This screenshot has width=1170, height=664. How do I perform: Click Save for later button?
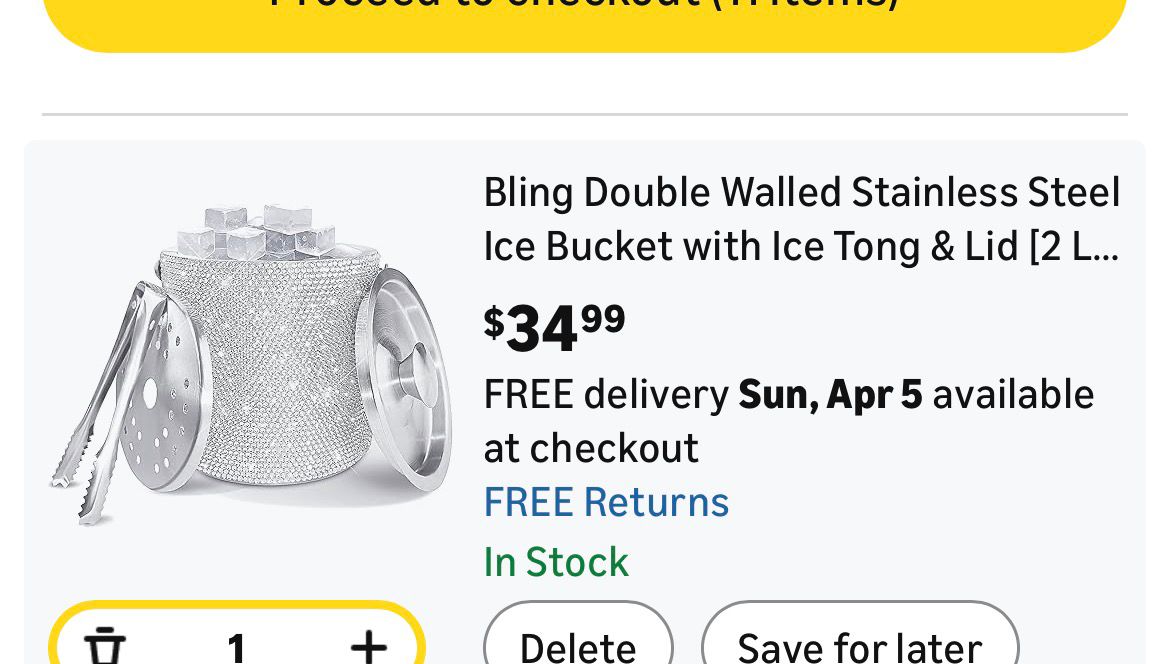(x=860, y=645)
